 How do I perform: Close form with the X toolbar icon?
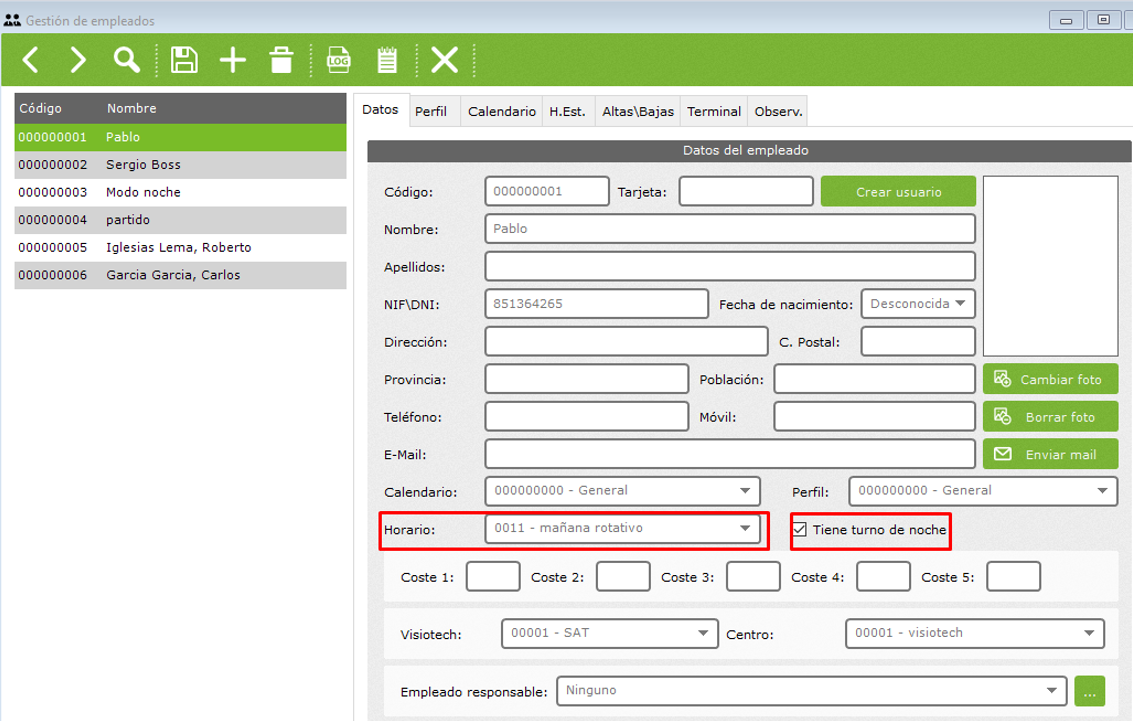pos(444,61)
